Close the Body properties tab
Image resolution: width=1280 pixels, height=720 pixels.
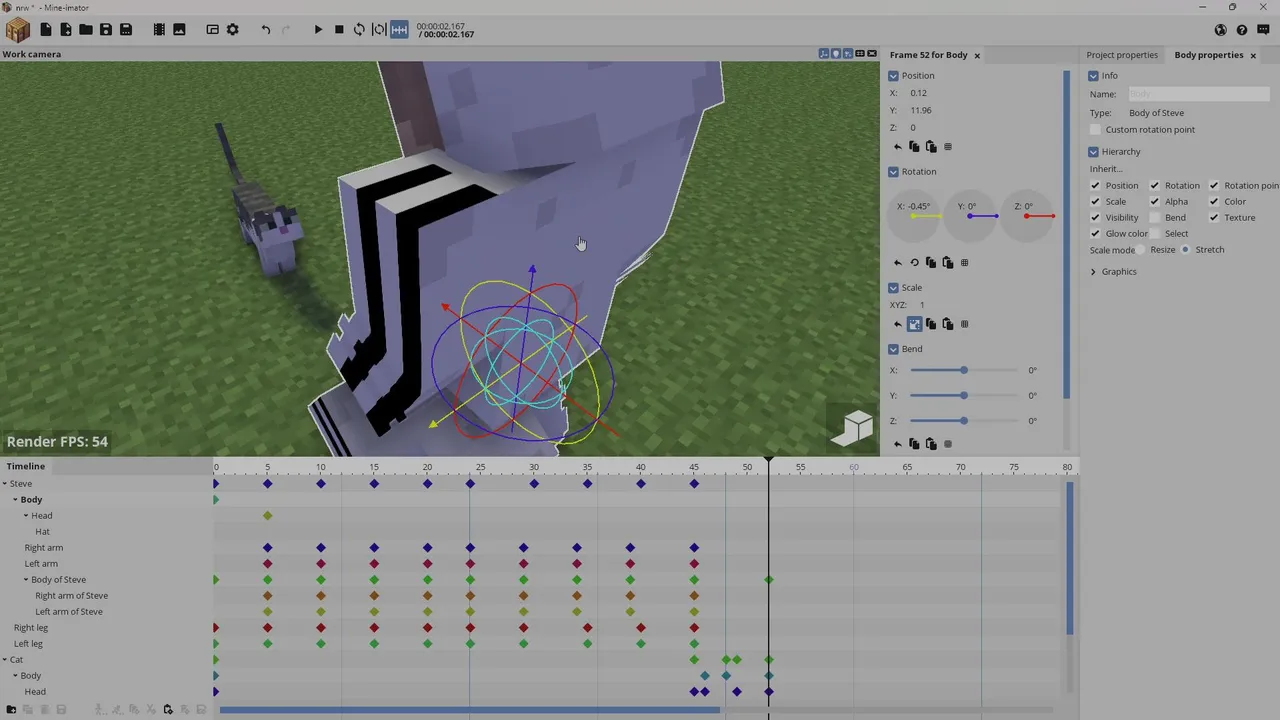pyautogui.click(x=1252, y=56)
